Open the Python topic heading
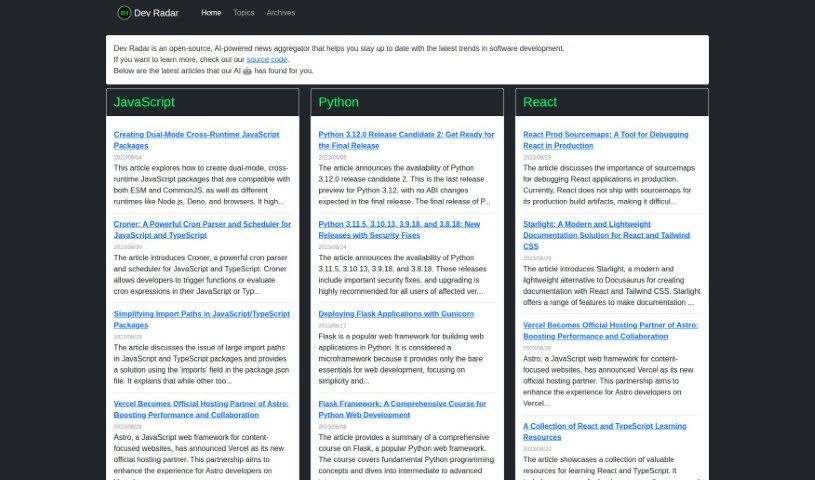The width and height of the screenshot is (815, 480). [x=338, y=102]
